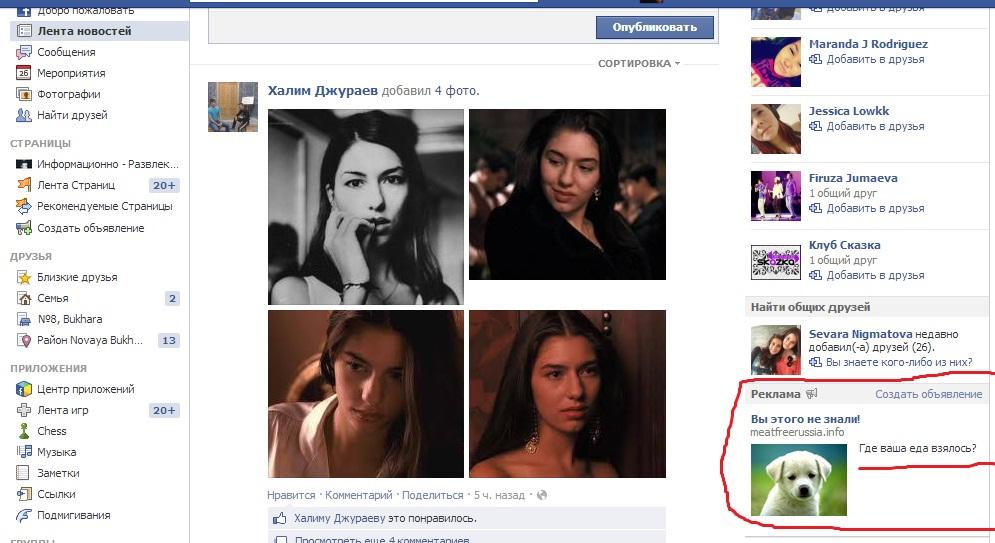Click Халиму Джураеву name in likes line
The image size is (995, 543).
(x=339, y=518)
